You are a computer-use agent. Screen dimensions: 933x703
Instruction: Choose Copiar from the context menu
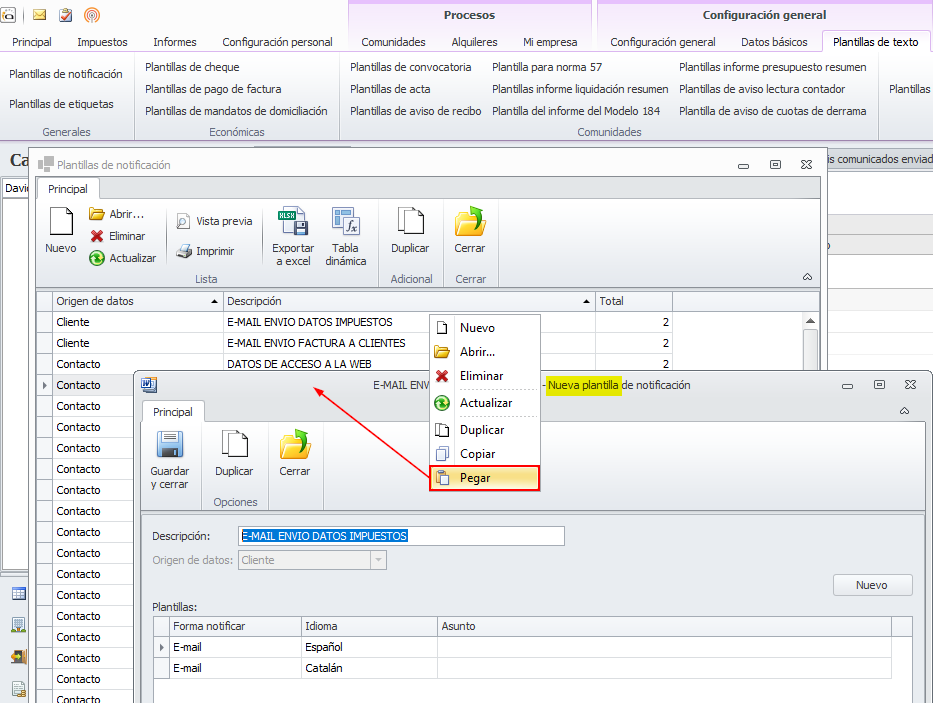click(x=477, y=454)
